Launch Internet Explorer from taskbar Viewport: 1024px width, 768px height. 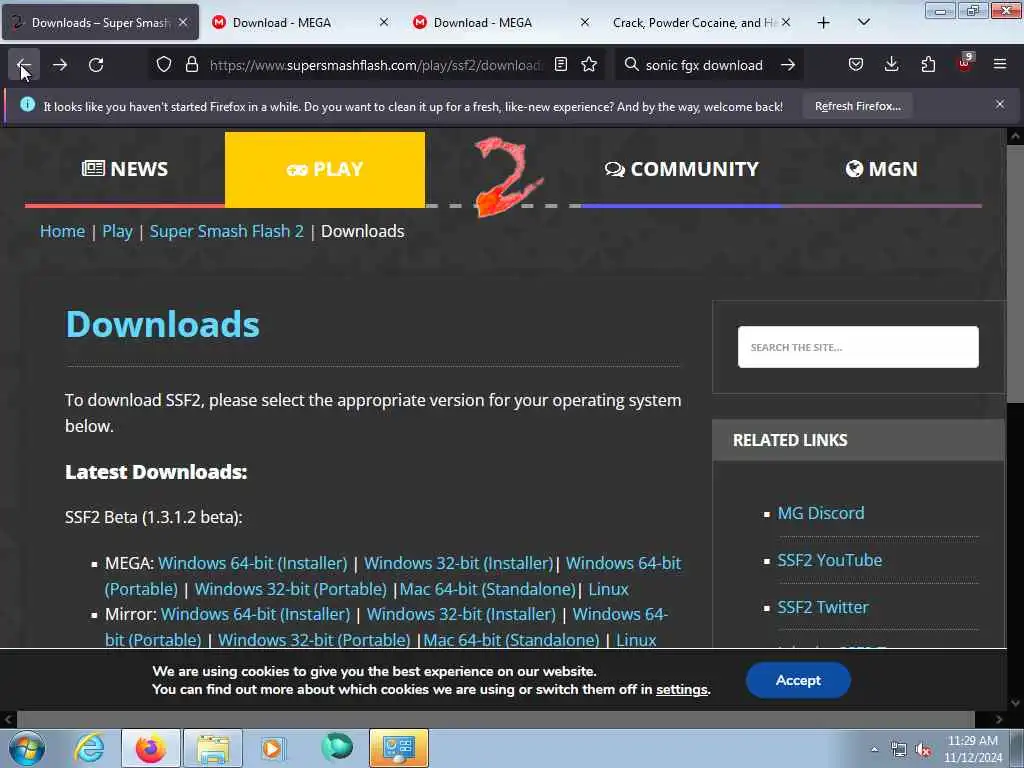(x=89, y=748)
